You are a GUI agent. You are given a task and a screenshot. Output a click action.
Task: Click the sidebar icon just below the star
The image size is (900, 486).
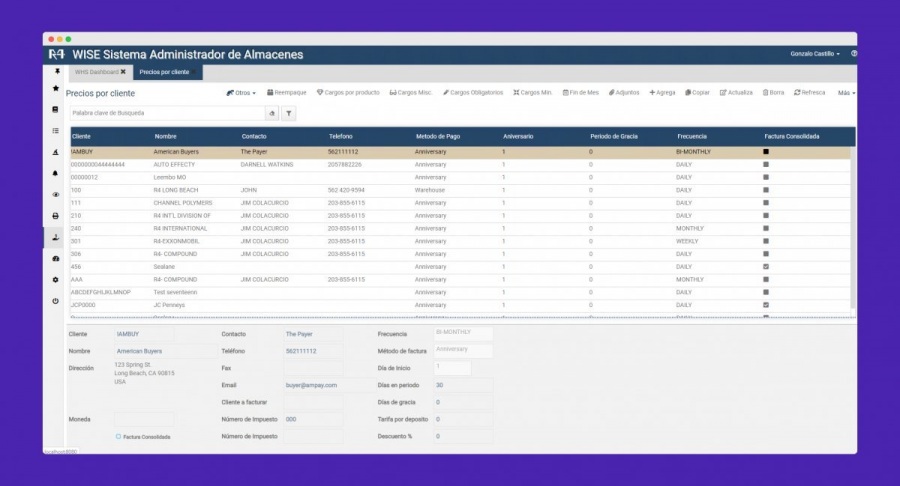click(x=56, y=110)
